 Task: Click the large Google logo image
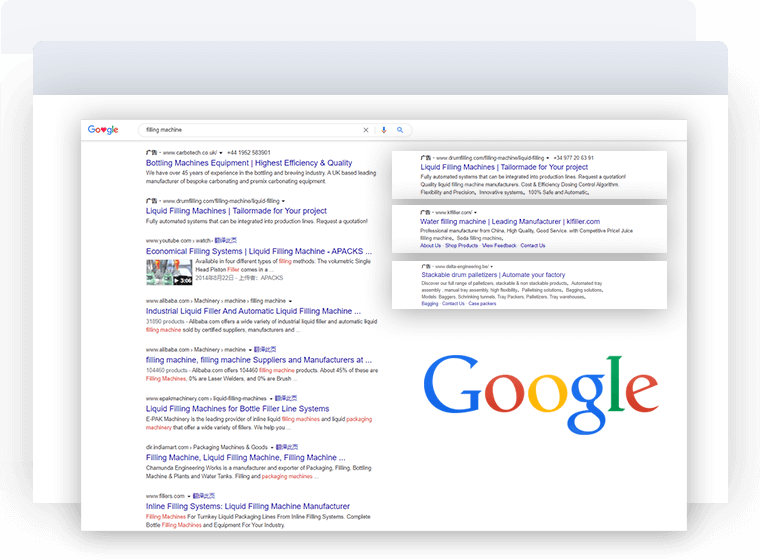[x=540, y=394]
